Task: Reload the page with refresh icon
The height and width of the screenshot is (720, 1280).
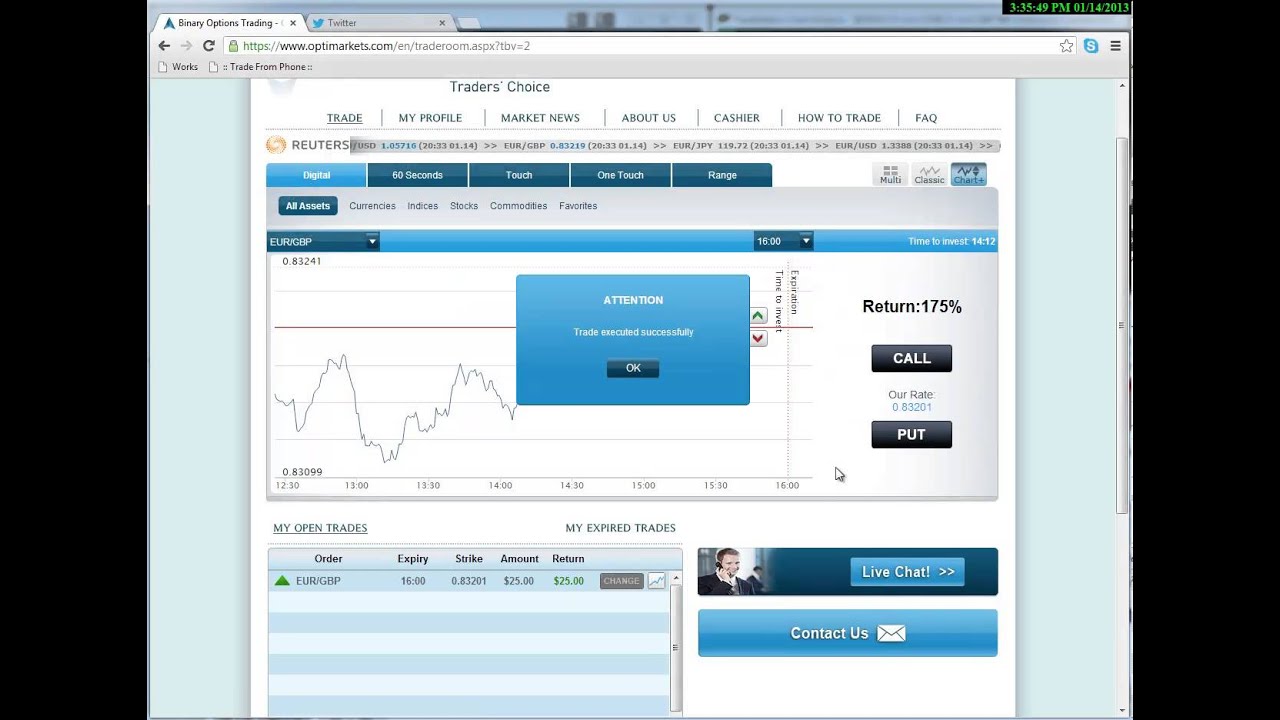Action: click(208, 46)
